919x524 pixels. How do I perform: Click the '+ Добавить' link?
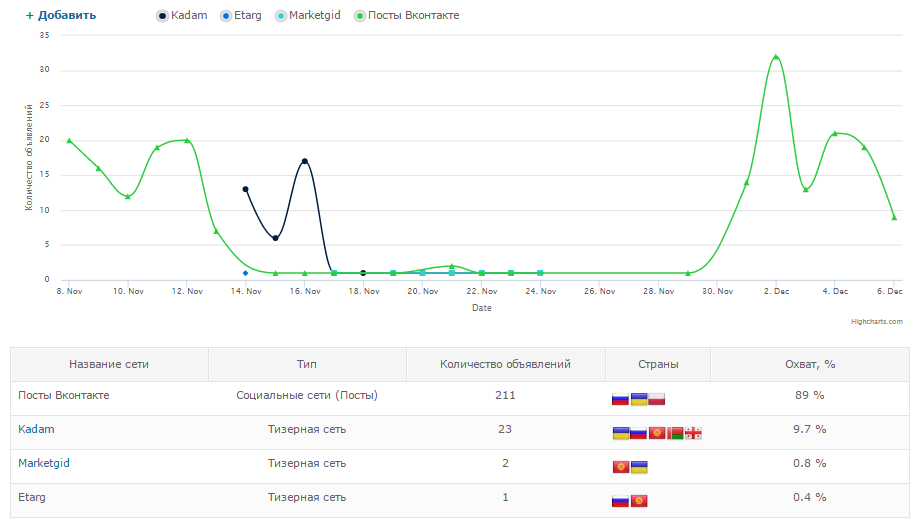click(x=61, y=15)
